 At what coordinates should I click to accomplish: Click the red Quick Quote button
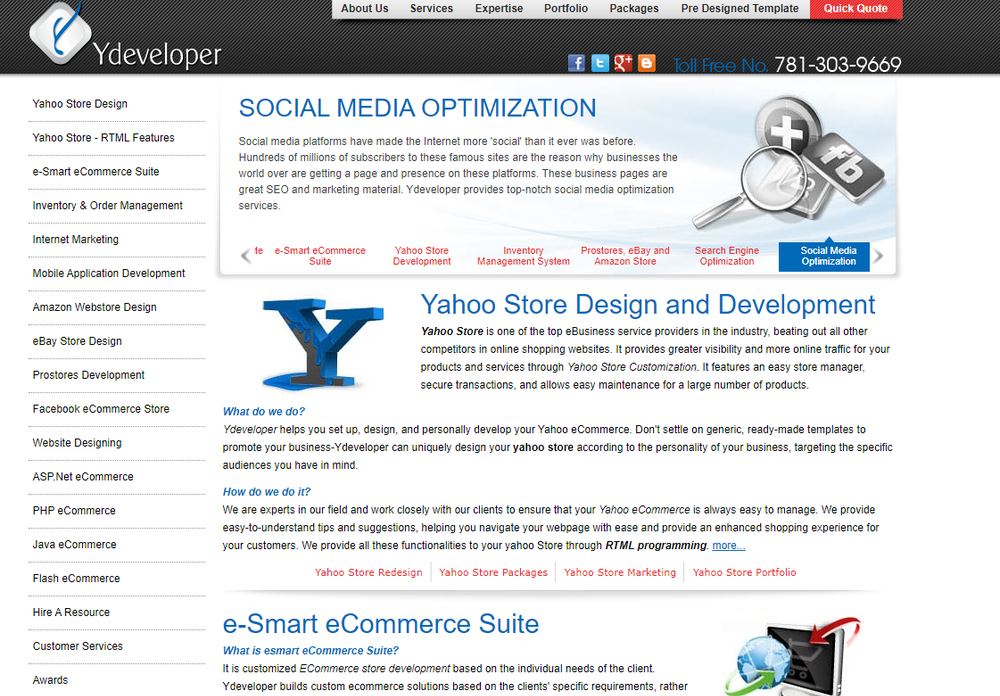[x=856, y=9]
